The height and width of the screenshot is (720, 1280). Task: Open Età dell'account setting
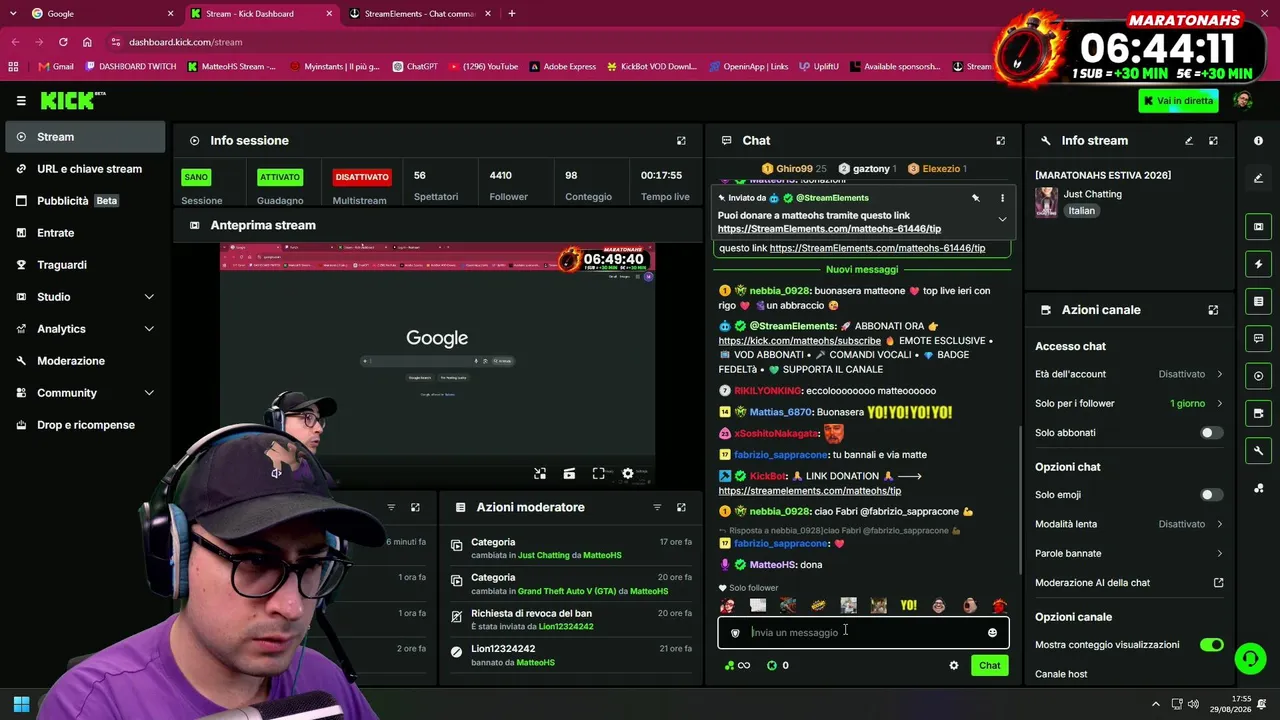(1129, 374)
